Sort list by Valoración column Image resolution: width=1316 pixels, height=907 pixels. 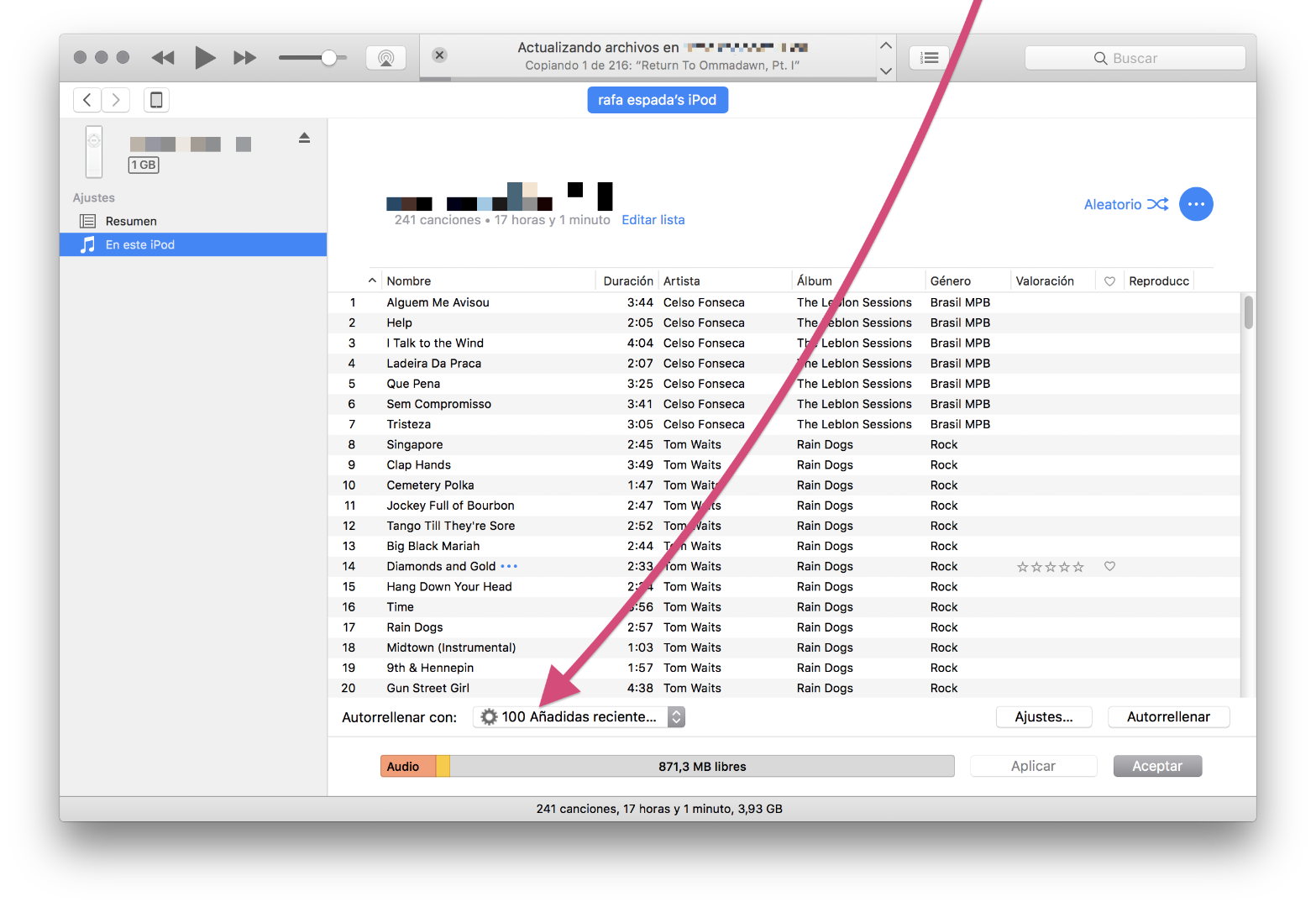1053,281
